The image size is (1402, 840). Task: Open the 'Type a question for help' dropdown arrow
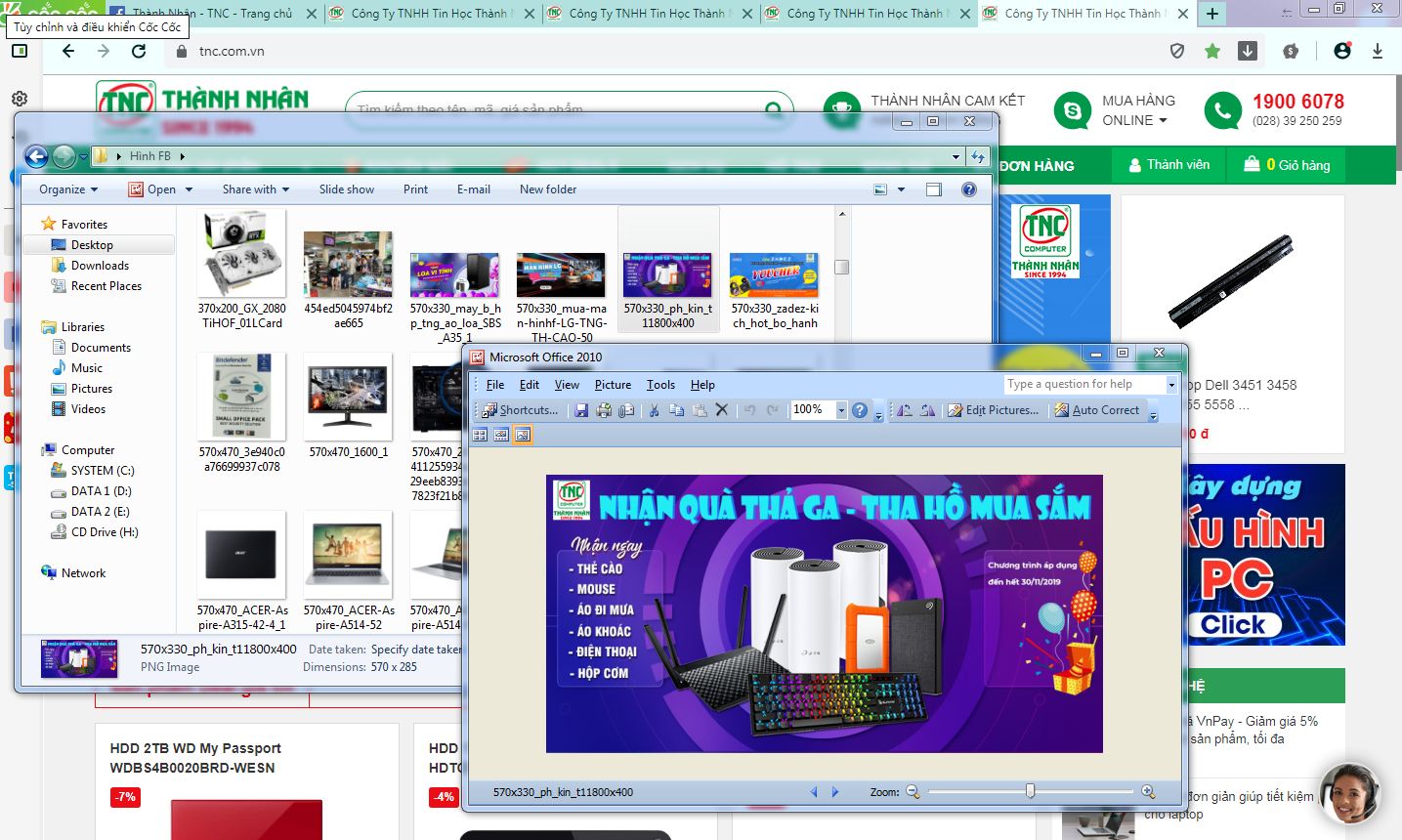click(x=1171, y=385)
